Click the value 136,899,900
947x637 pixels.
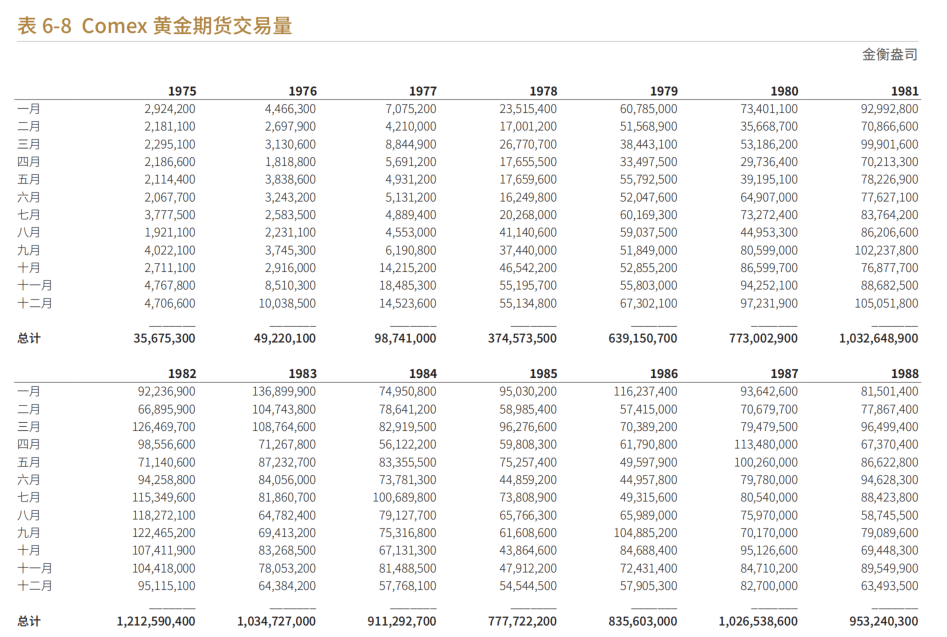284,391
